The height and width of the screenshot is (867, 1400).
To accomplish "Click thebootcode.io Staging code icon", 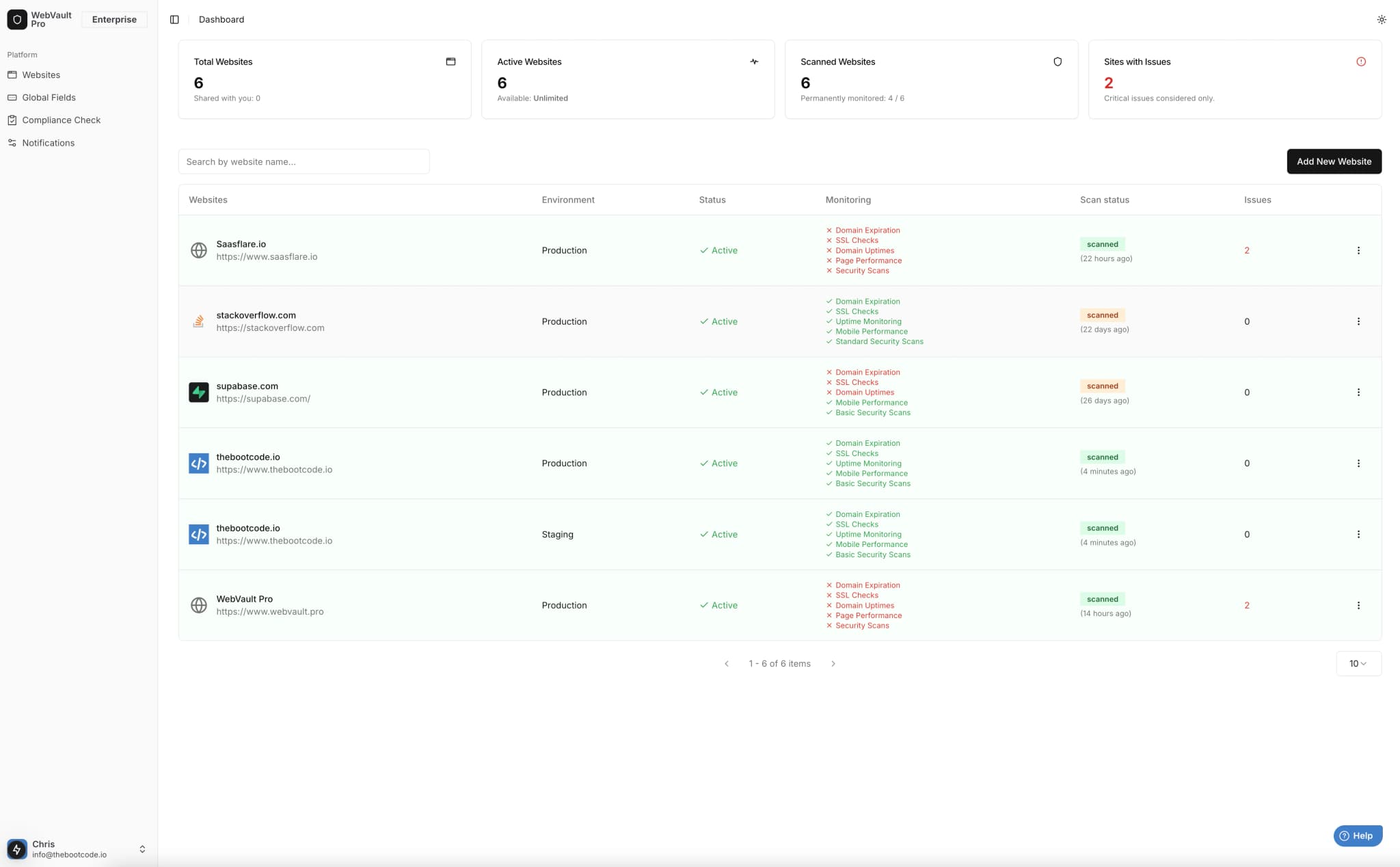I will click(199, 535).
